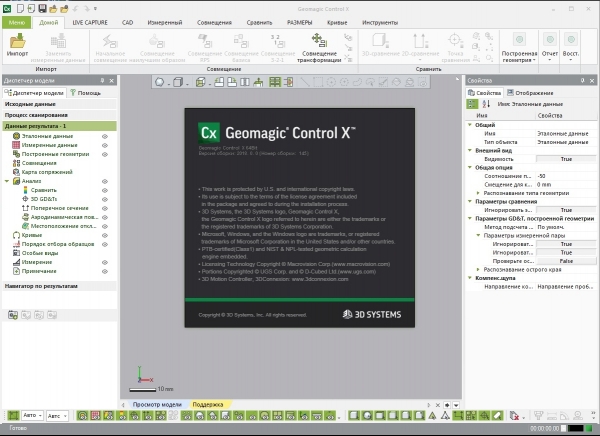Open the РАЗМЕРЫ ribbon tab
Image resolution: width=600 pixels, height=436 pixels.
(300, 23)
